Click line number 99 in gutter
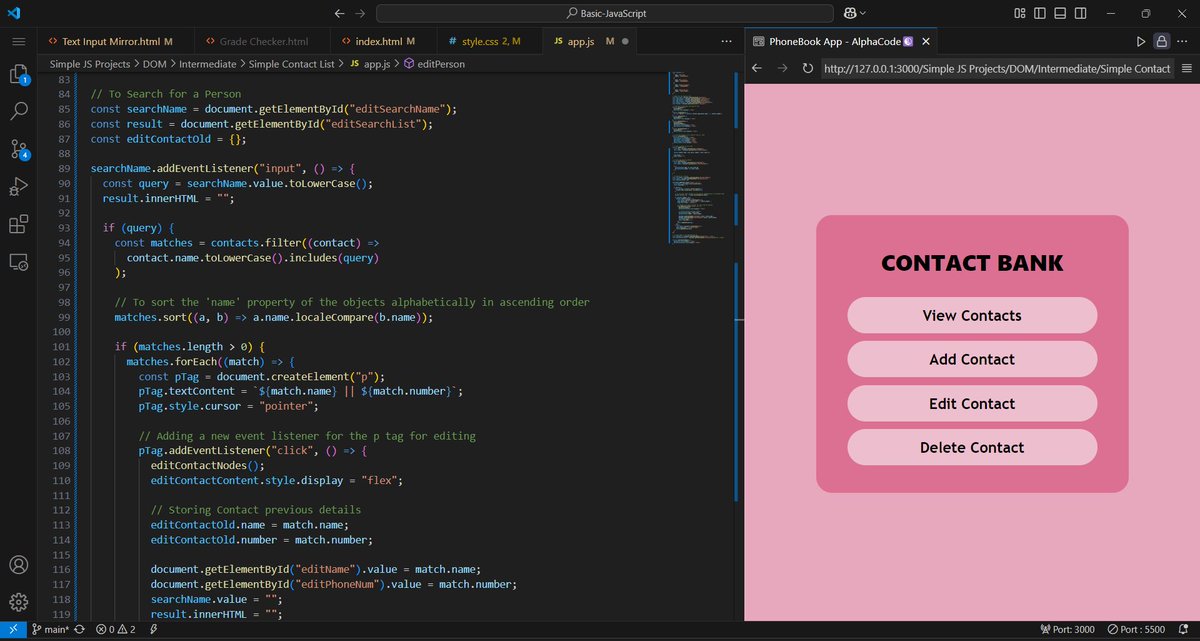Viewport: 1200px width, 641px height. point(64,317)
